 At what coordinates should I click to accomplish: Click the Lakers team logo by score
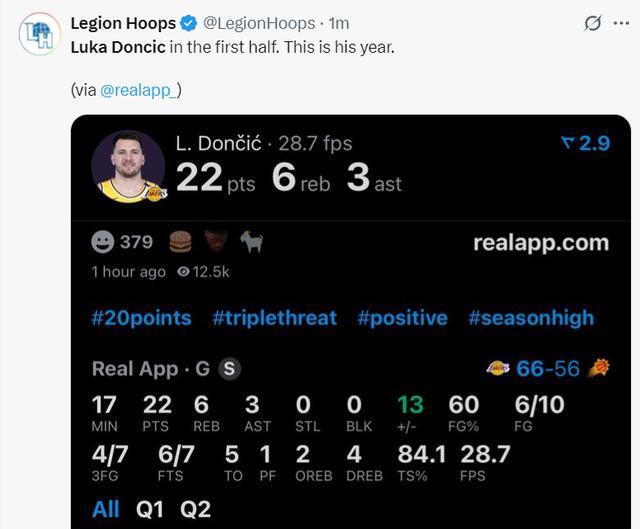(497, 369)
